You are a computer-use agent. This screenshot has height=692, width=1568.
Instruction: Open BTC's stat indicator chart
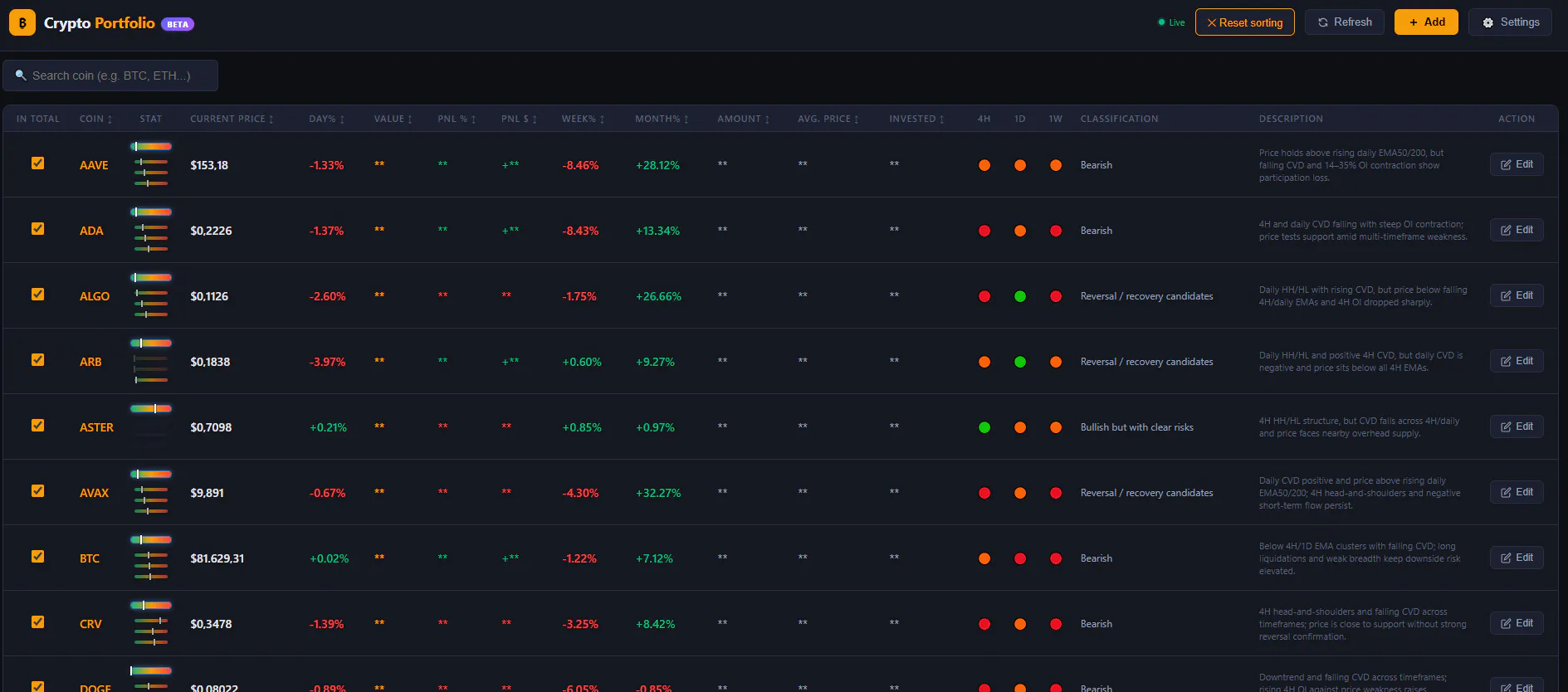click(x=151, y=558)
